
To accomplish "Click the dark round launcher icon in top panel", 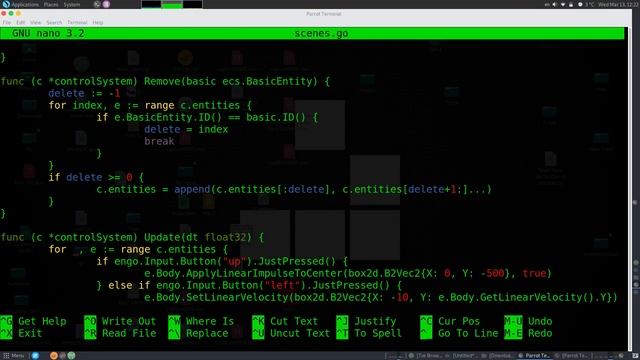I will pyautogui.click(x=97, y=4).
